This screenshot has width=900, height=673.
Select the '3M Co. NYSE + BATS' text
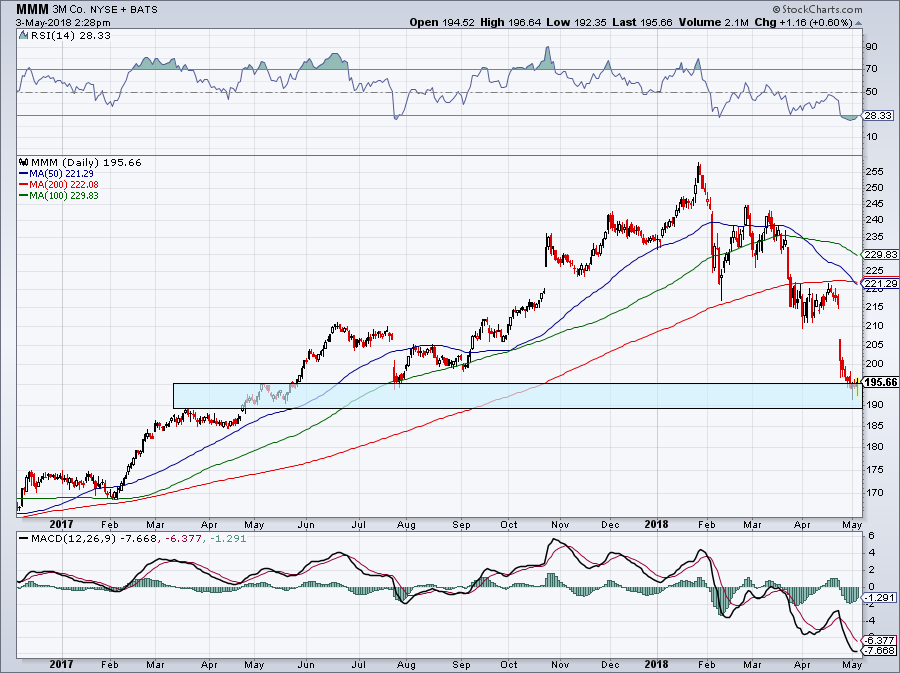click(x=106, y=10)
